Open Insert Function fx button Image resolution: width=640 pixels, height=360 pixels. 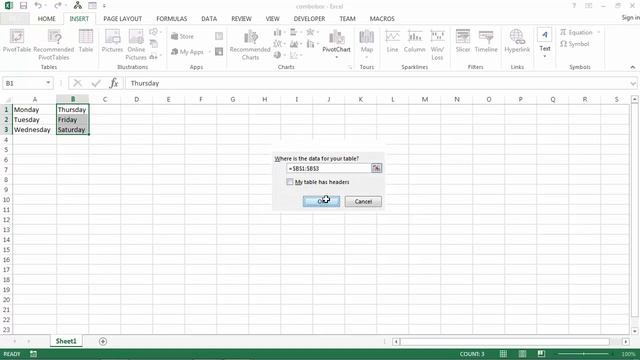[114, 83]
